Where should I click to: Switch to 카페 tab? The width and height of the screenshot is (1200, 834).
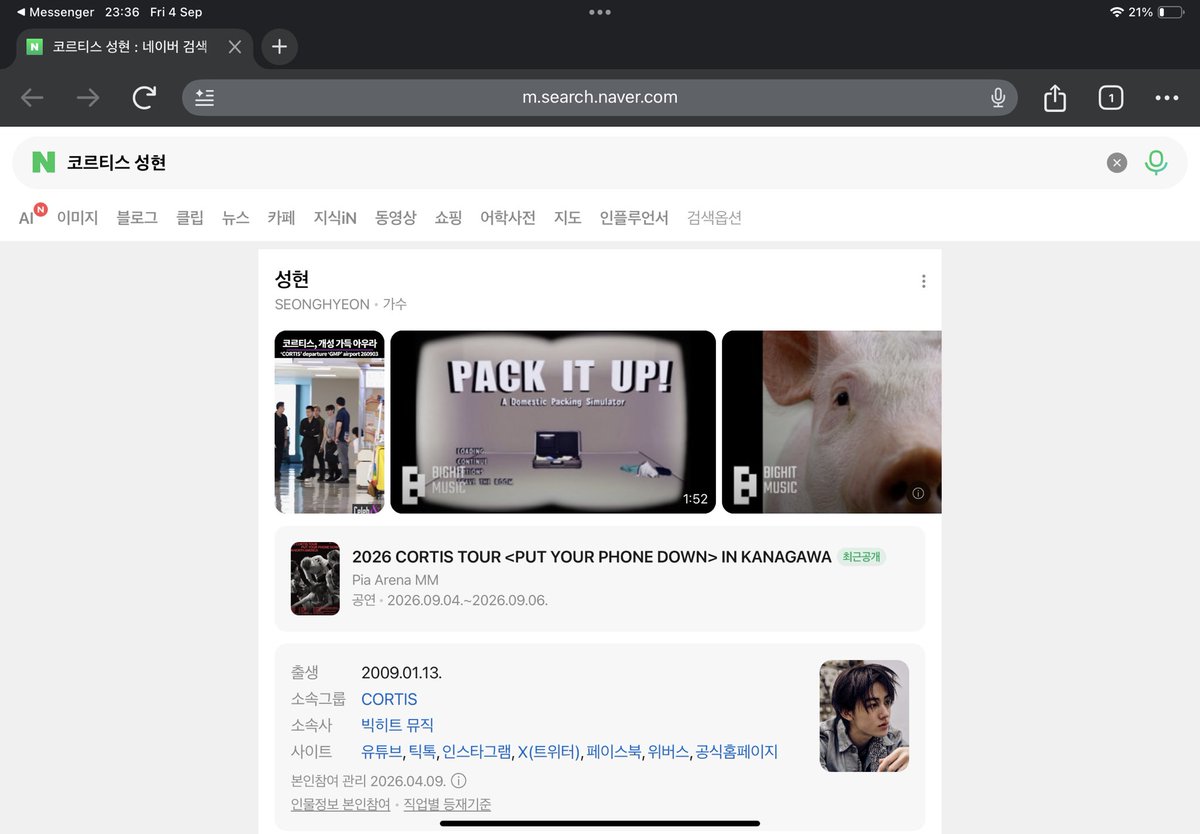point(281,217)
